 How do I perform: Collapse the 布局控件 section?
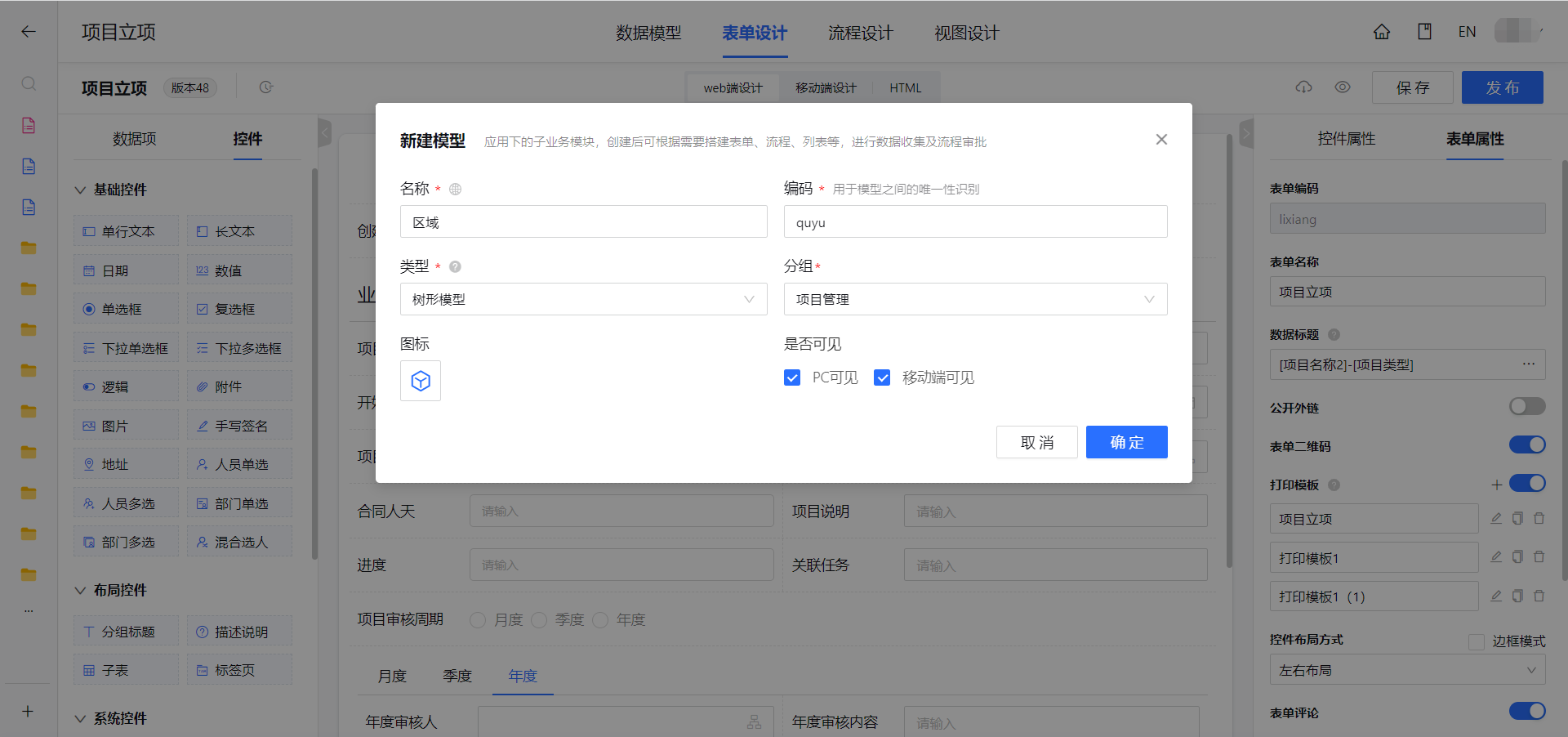coord(80,590)
